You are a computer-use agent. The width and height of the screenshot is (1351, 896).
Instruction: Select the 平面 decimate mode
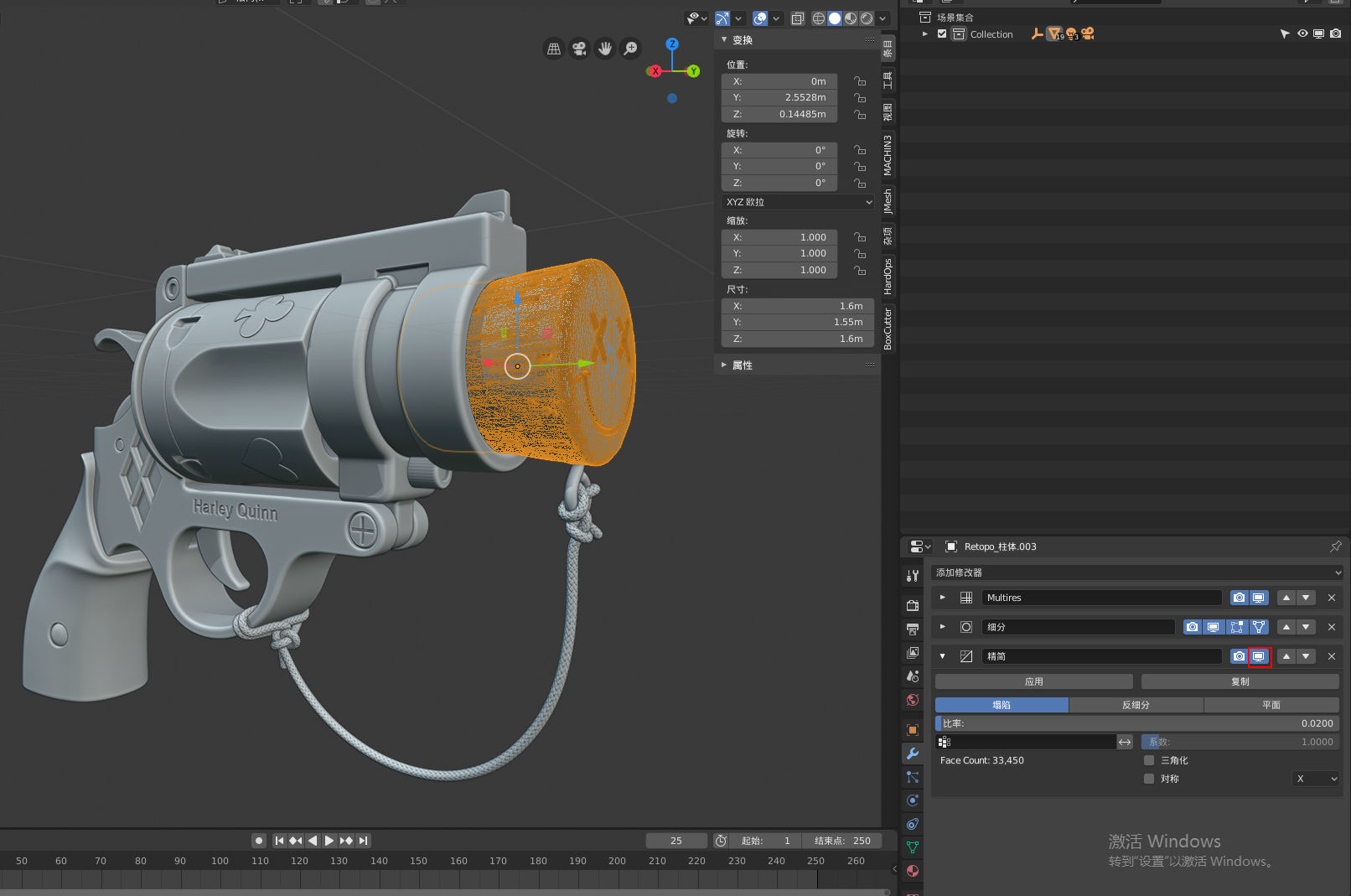tap(1271, 705)
